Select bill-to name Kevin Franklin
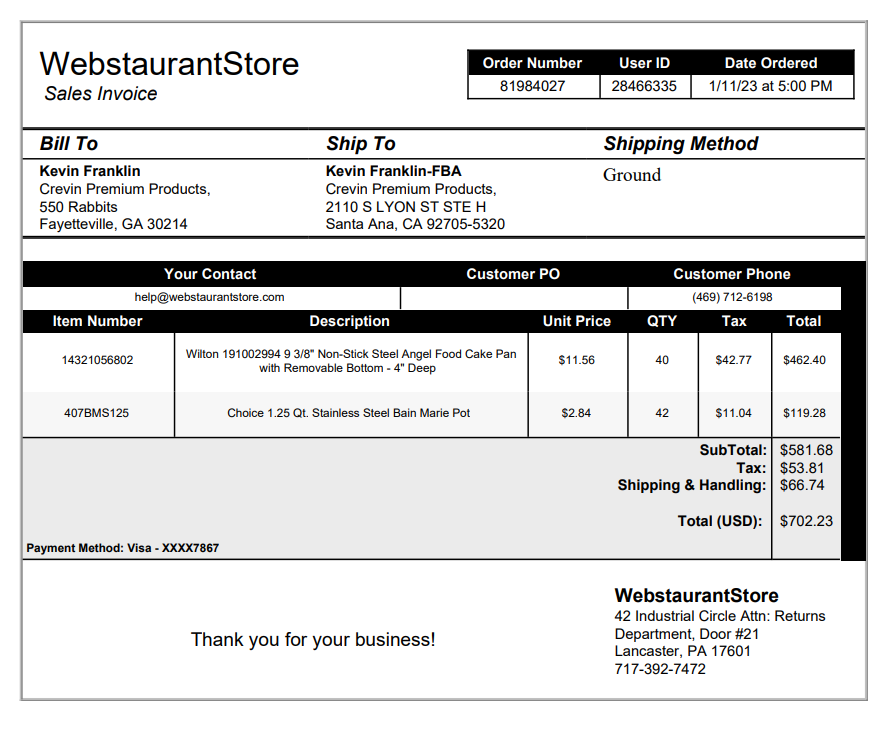The image size is (888, 735). pos(89,171)
